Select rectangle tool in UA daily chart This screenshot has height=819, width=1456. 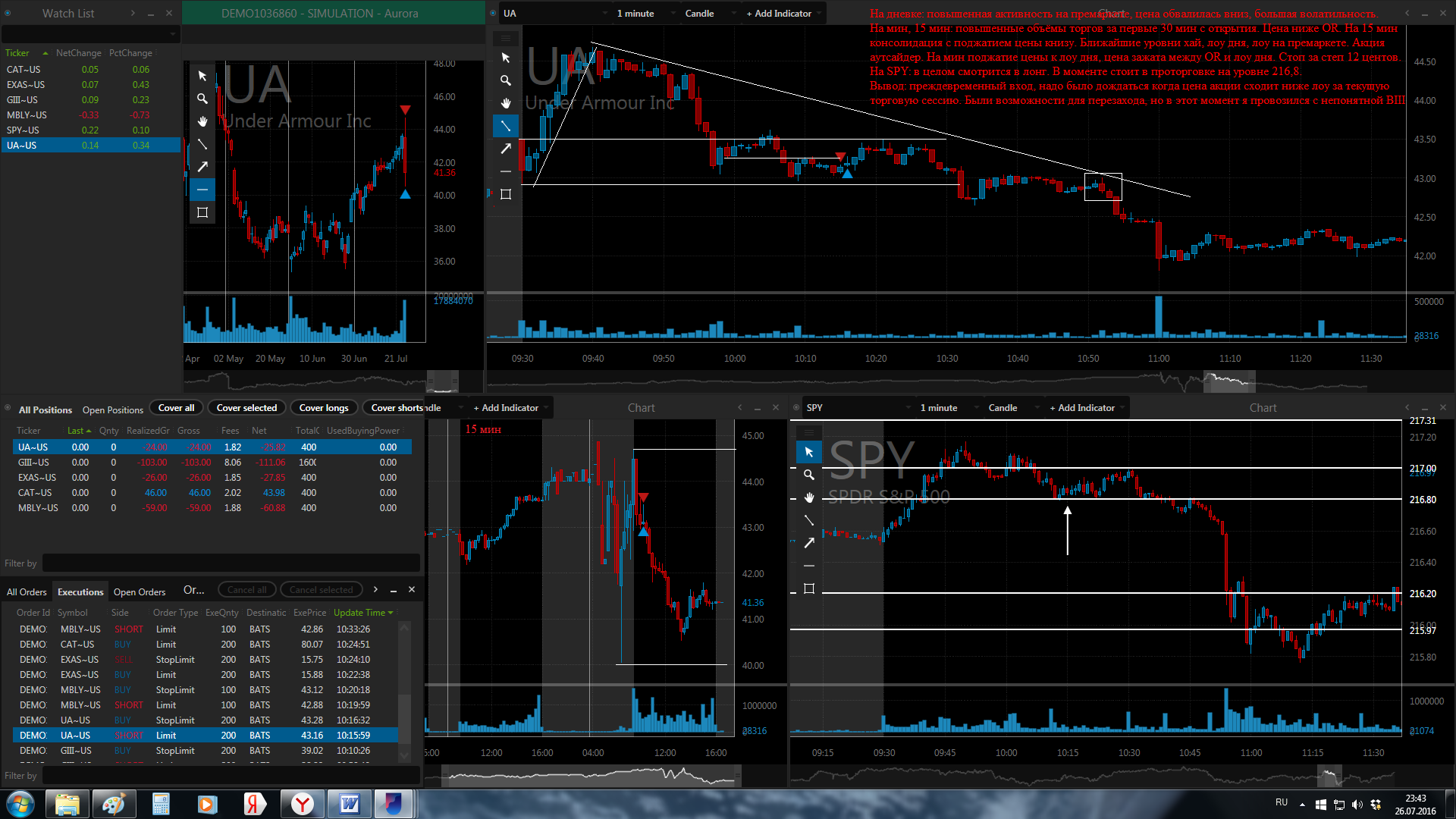tap(202, 212)
